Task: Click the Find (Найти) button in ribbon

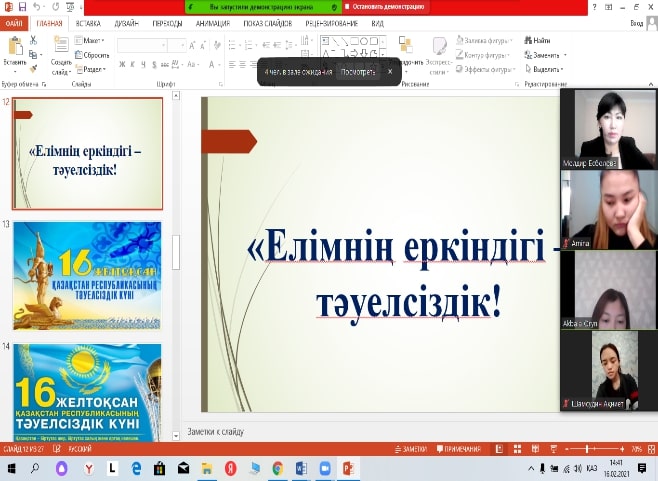Action: pos(541,40)
